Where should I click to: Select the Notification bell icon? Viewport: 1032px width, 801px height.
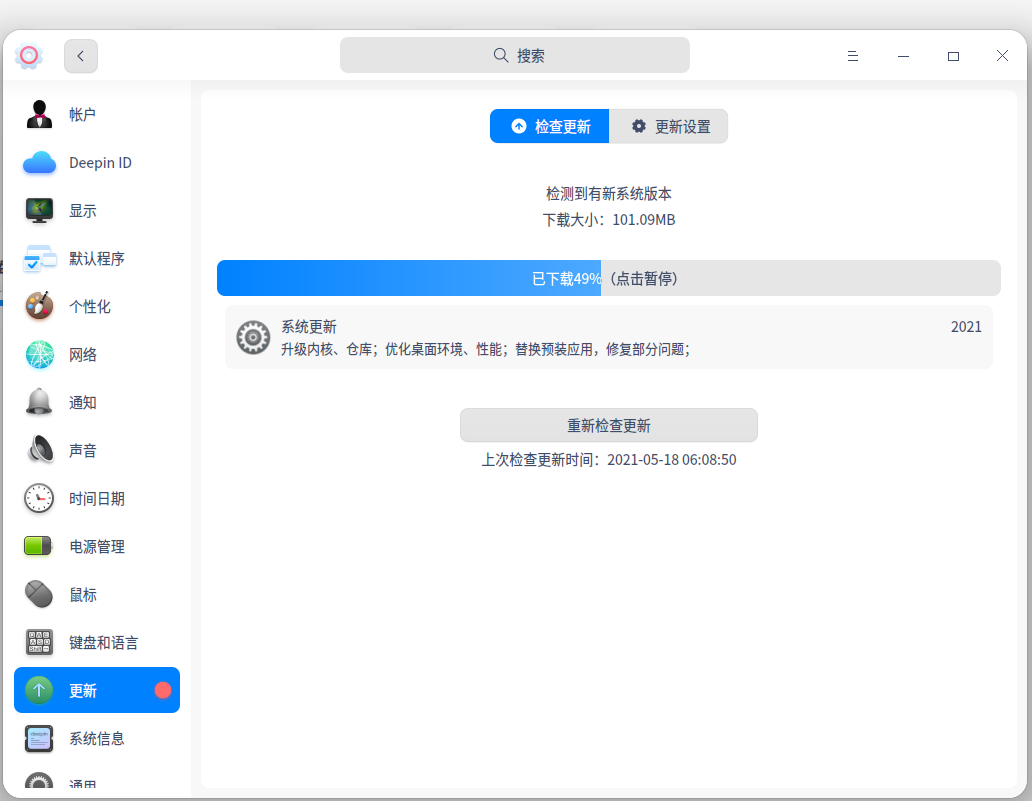(x=39, y=402)
